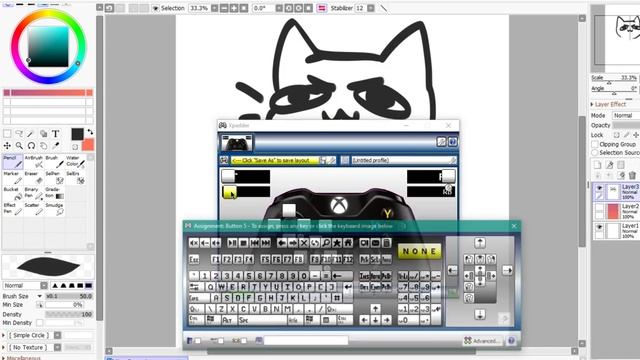This screenshot has height=360, width=640.
Task: Select the Scatter brush tool
Action: [x=33, y=209]
